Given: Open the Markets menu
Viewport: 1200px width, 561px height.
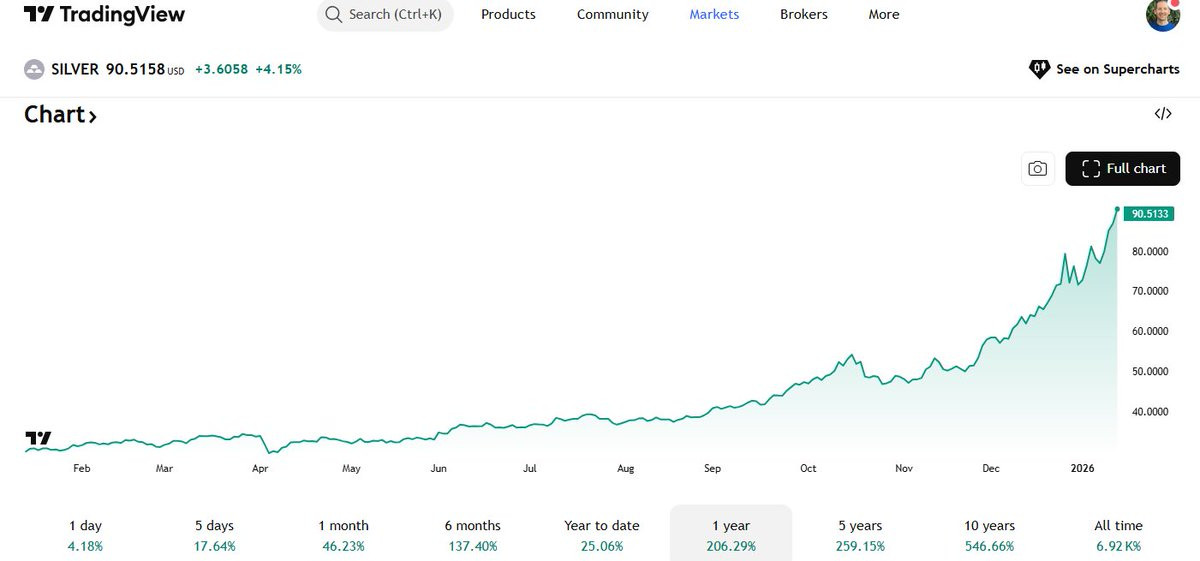Looking at the screenshot, I should coord(715,15).
